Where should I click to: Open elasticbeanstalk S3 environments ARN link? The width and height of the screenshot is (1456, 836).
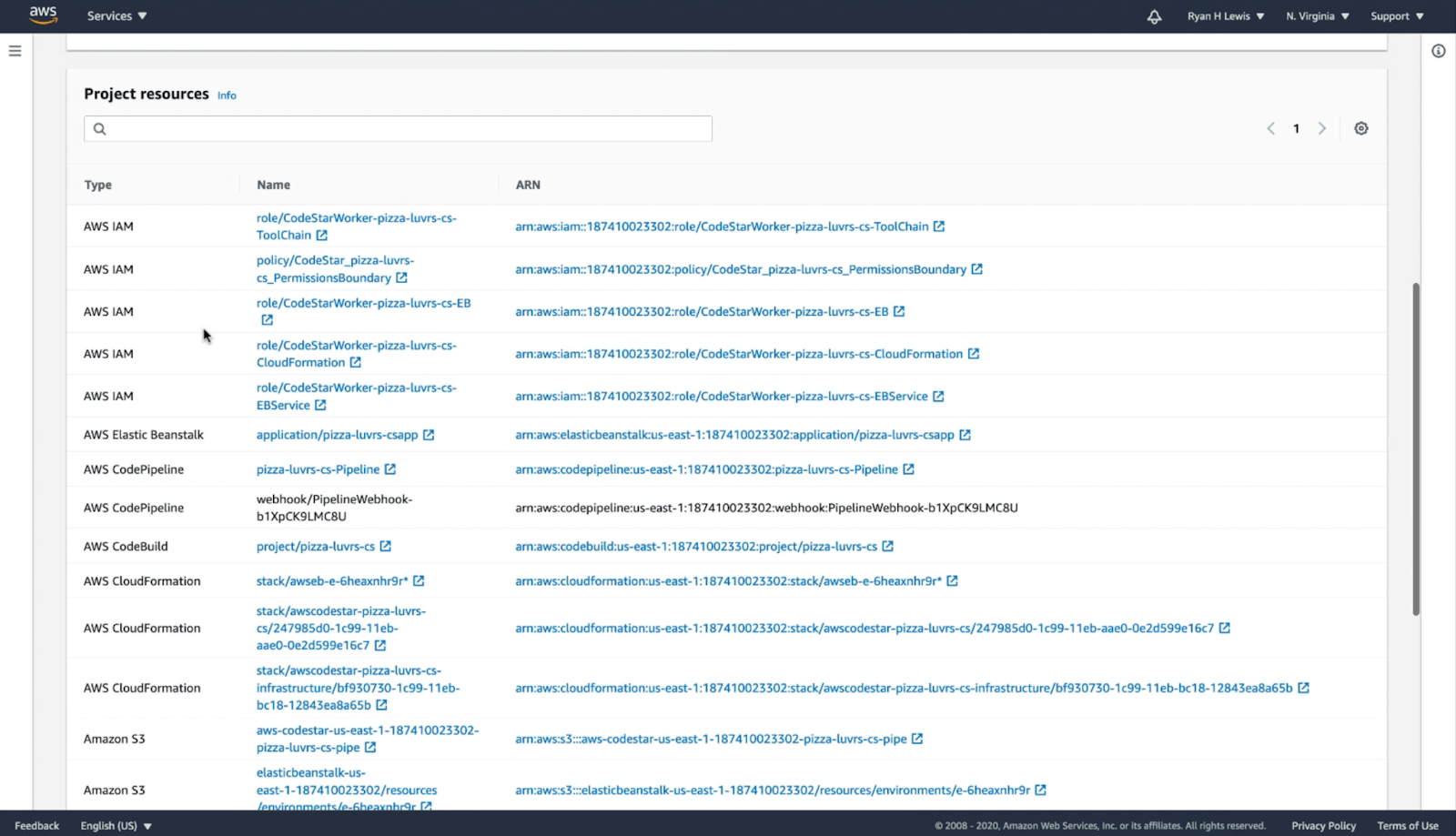(773, 791)
